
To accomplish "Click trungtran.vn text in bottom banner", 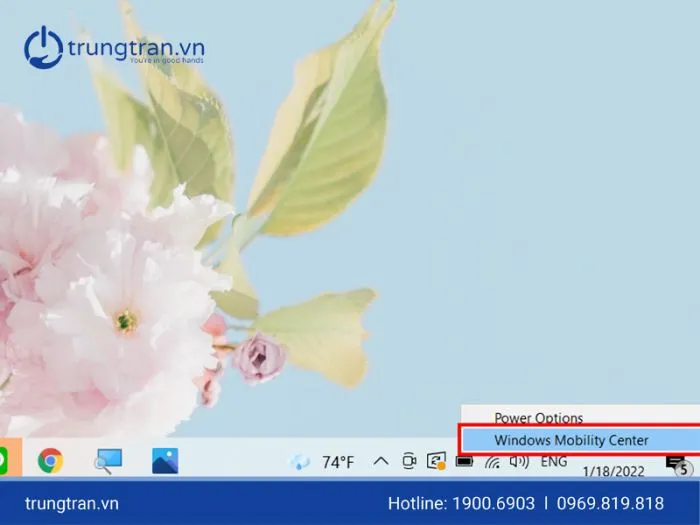I will click(x=71, y=503).
